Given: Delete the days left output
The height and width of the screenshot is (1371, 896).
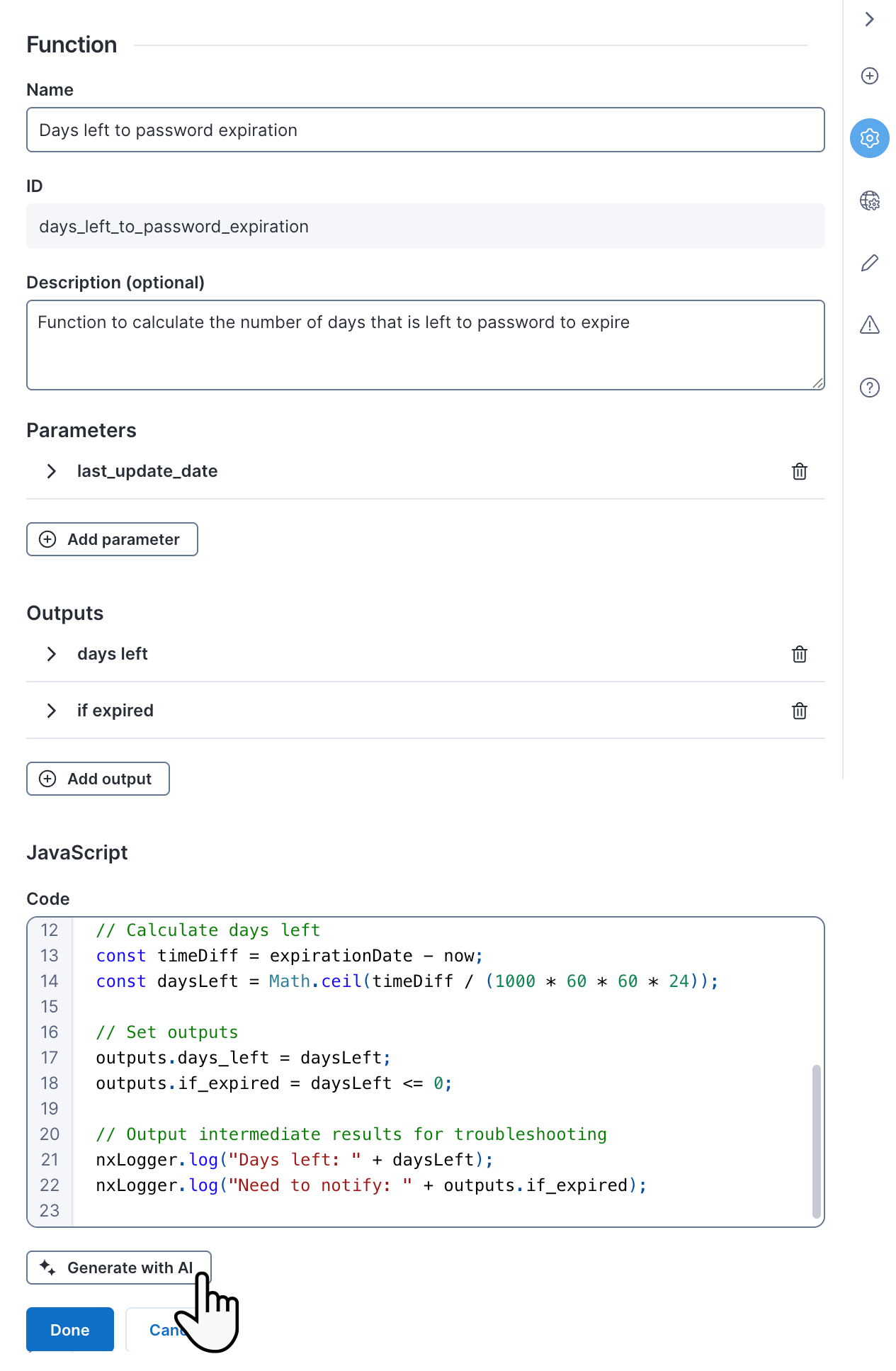Looking at the screenshot, I should click(x=799, y=654).
